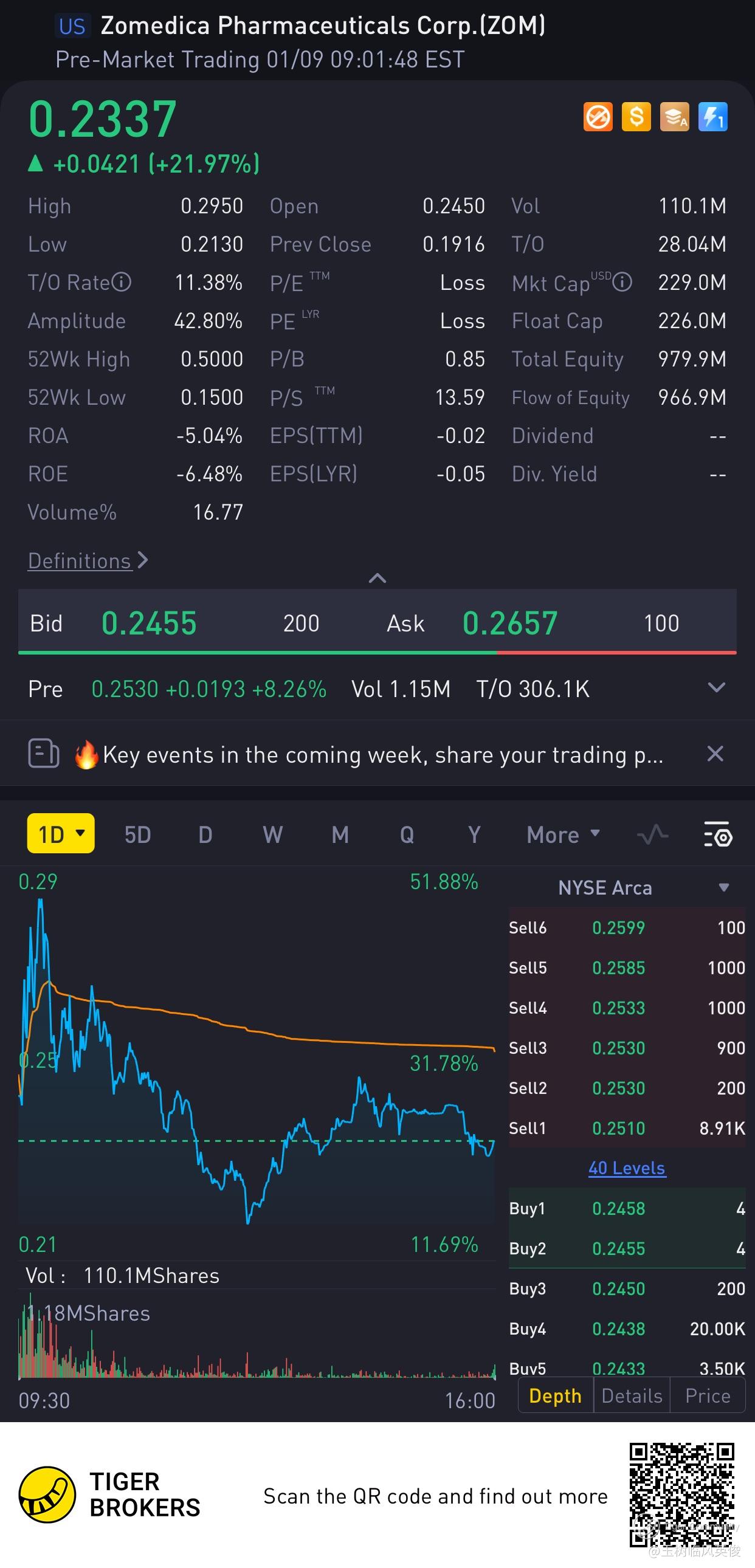Viewport: 755px width, 1568px height.
Task: Tap the yellow dollar sign badge
Action: click(x=636, y=117)
